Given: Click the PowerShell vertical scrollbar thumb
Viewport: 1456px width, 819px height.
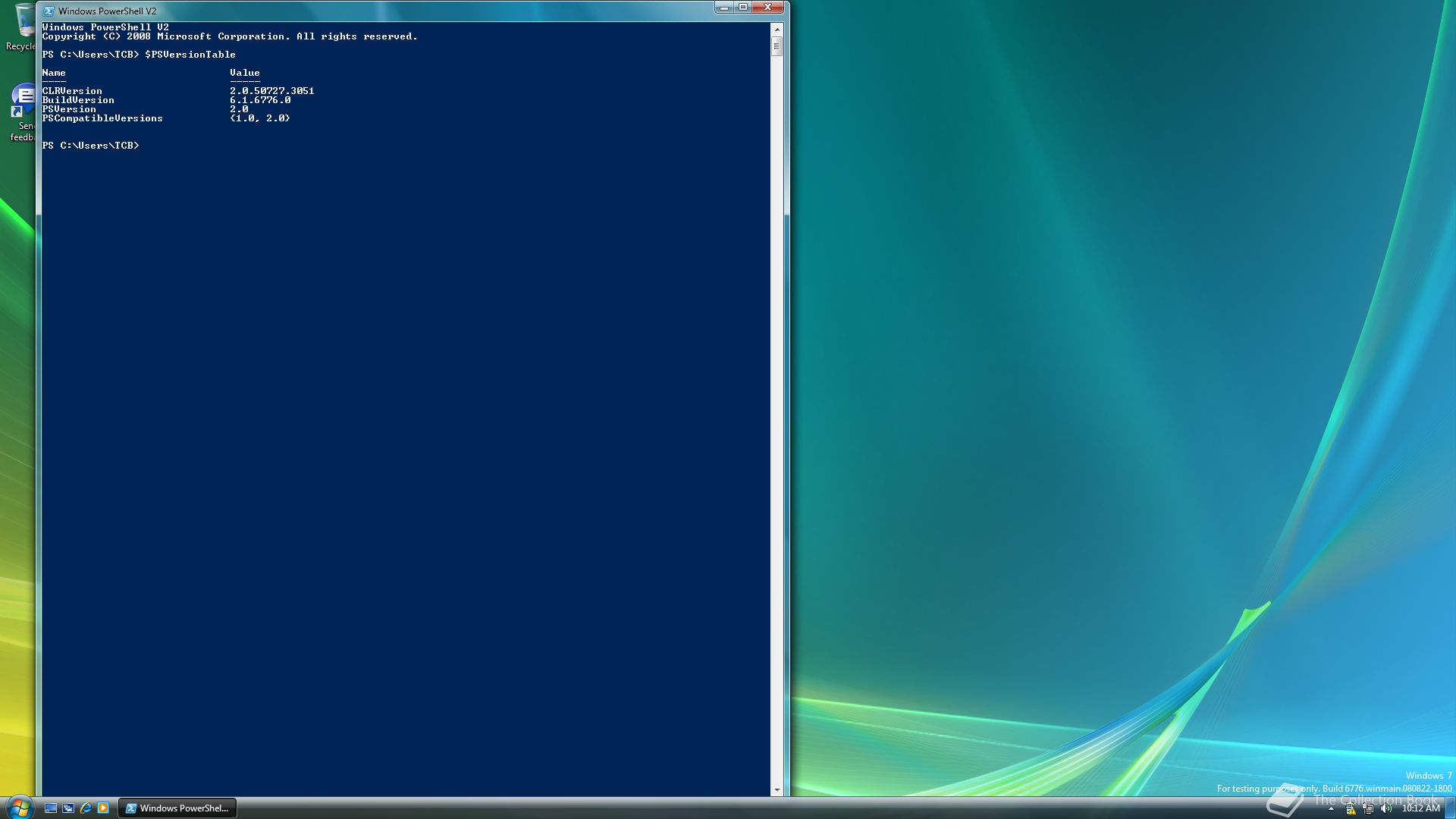Looking at the screenshot, I should [x=777, y=45].
